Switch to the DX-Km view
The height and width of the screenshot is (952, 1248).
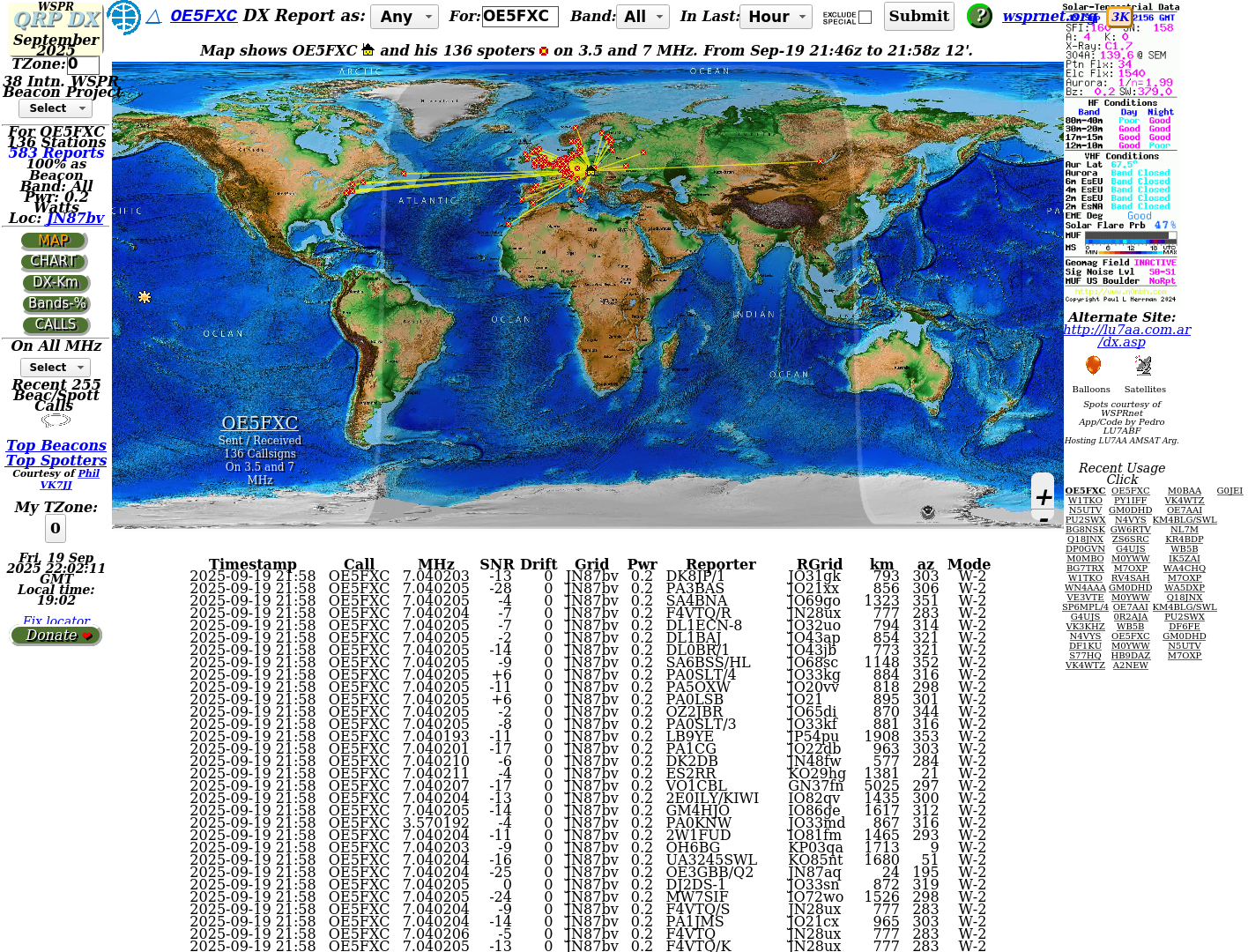coord(56,283)
